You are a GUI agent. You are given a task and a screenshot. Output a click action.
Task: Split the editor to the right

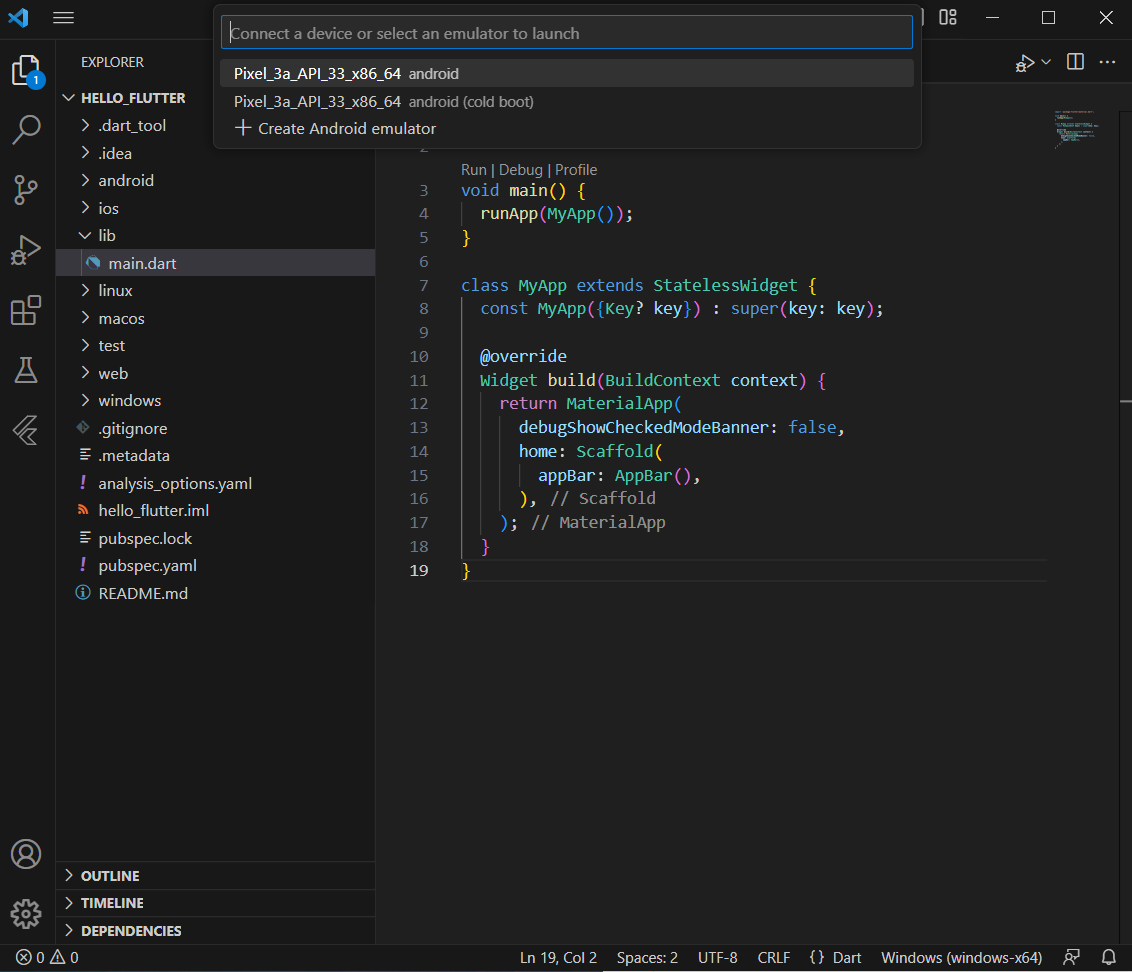pos(1075,62)
